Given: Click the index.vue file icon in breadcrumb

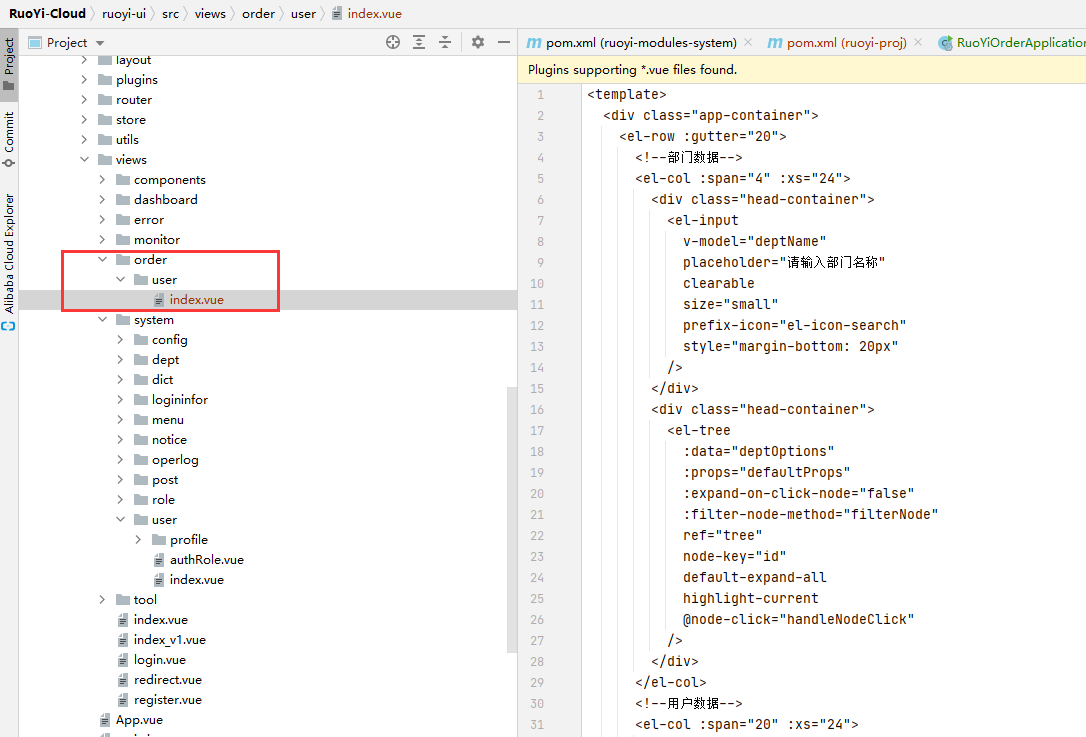Looking at the screenshot, I should tap(337, 13).
